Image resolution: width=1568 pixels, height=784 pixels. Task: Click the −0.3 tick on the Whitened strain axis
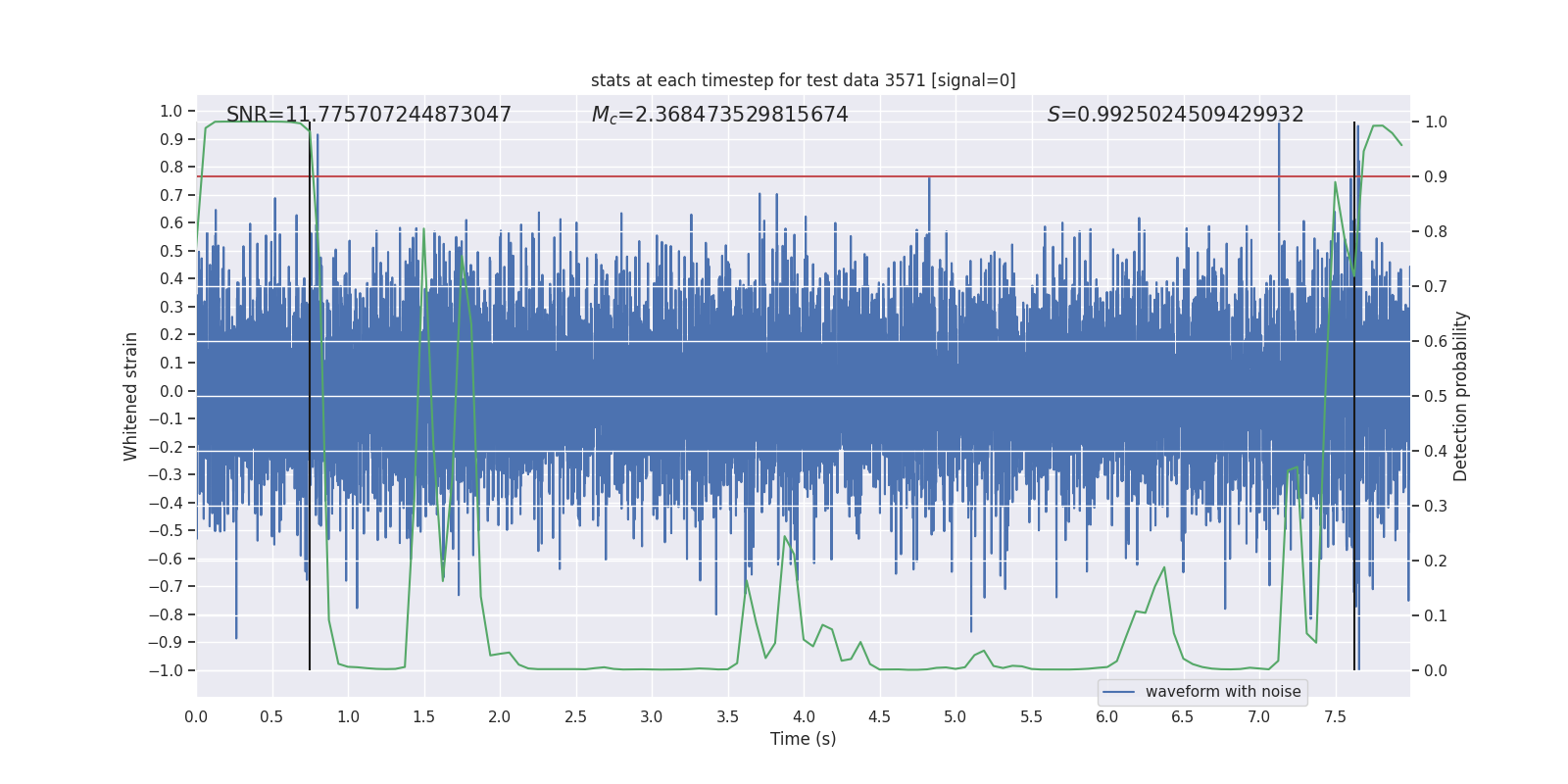pyautogui.click(x=167, y=474)
